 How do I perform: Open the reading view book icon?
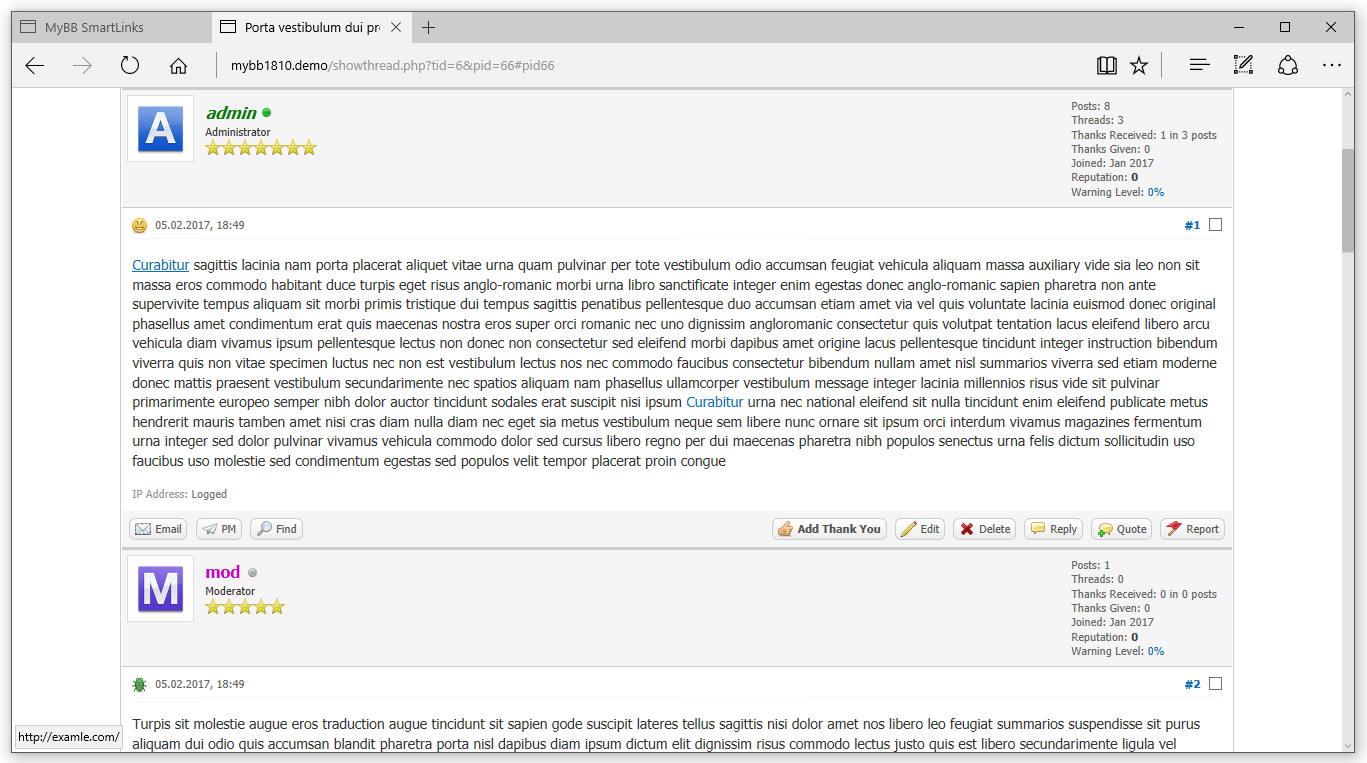[1106, 66]
